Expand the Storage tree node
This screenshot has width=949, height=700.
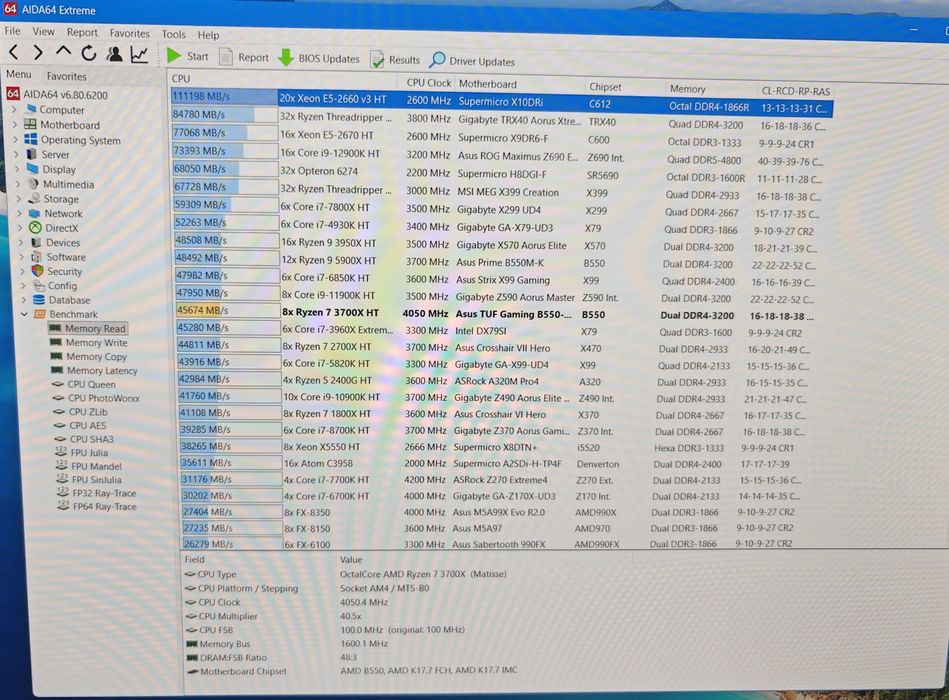[x=18, y=198]
